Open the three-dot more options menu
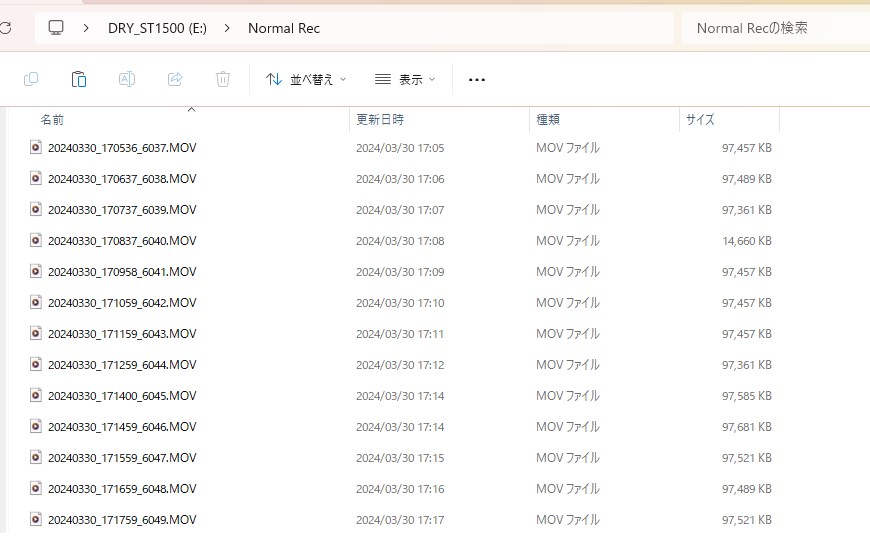Viewport: 870px width, 549px height. pos(477,80)
